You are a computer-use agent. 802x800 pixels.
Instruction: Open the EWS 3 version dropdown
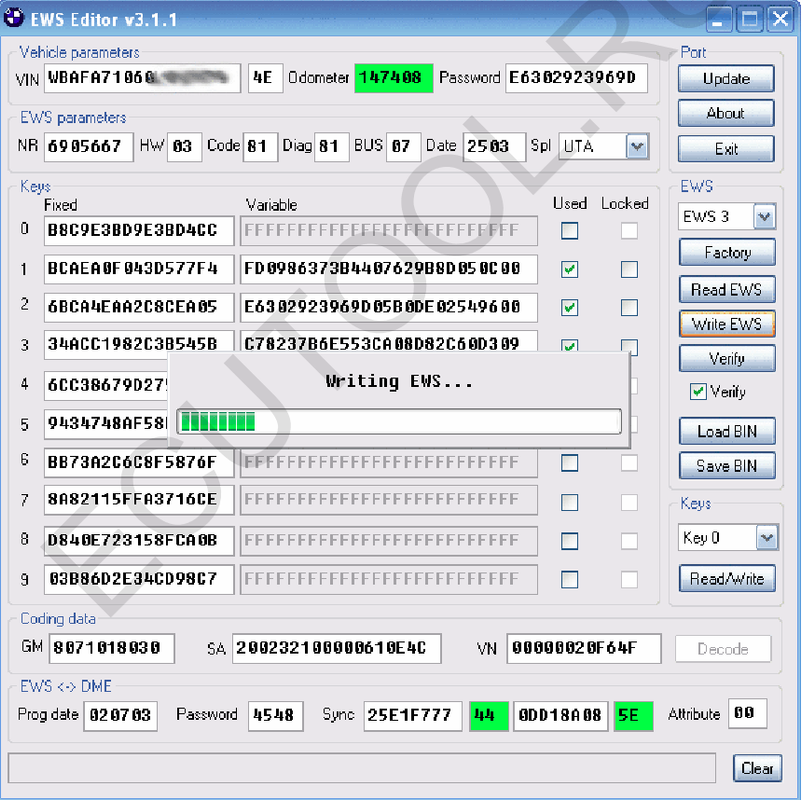point(764,216)
